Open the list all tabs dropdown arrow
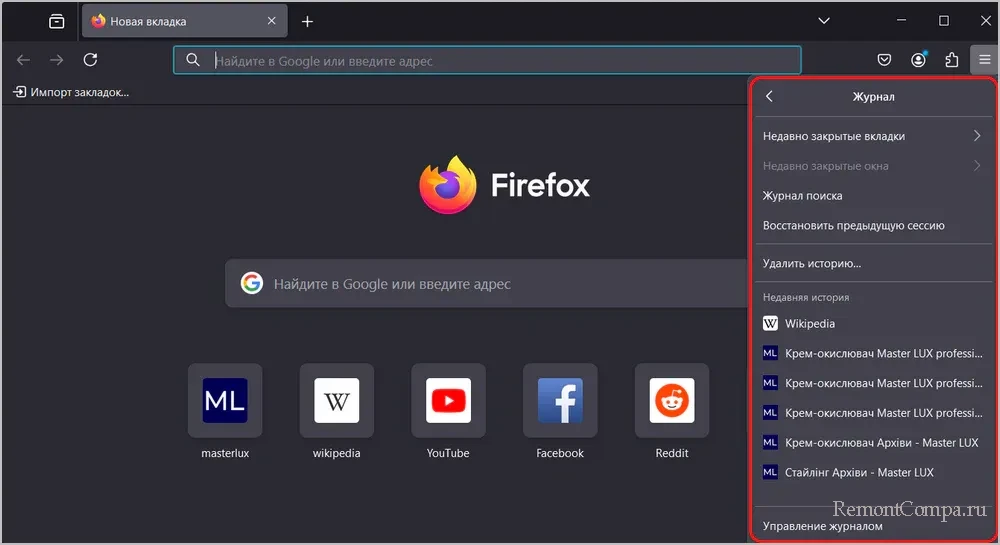 (x=824, y=21)
